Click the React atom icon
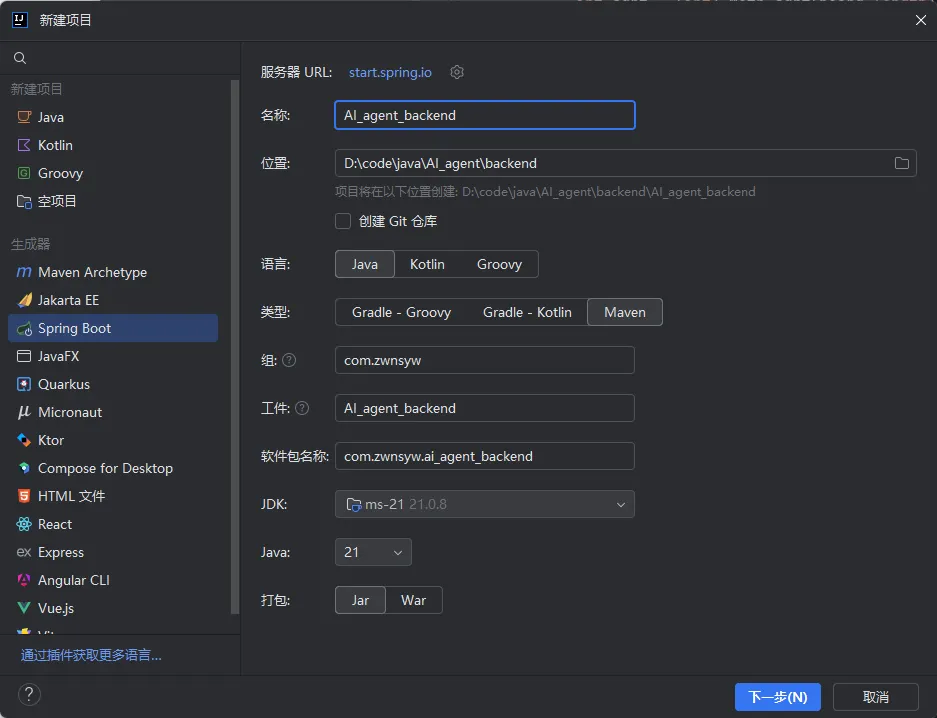This screenshot has width=937, height=718. pyautogui.click(x=24, y=524)
